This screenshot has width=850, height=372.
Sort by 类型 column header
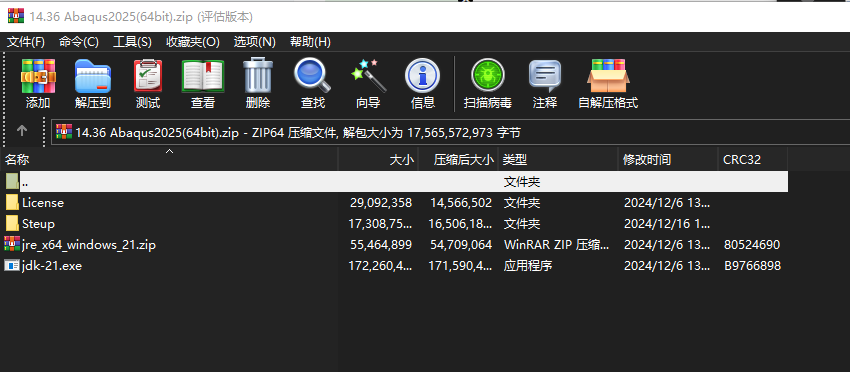pos(558,159)
